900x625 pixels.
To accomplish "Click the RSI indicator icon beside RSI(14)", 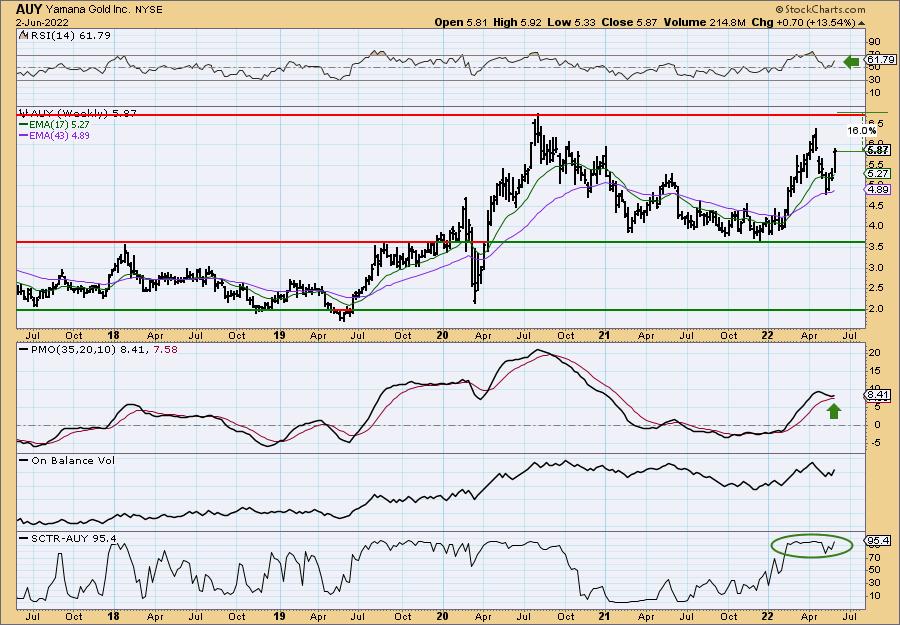I will tap(22, 36).
